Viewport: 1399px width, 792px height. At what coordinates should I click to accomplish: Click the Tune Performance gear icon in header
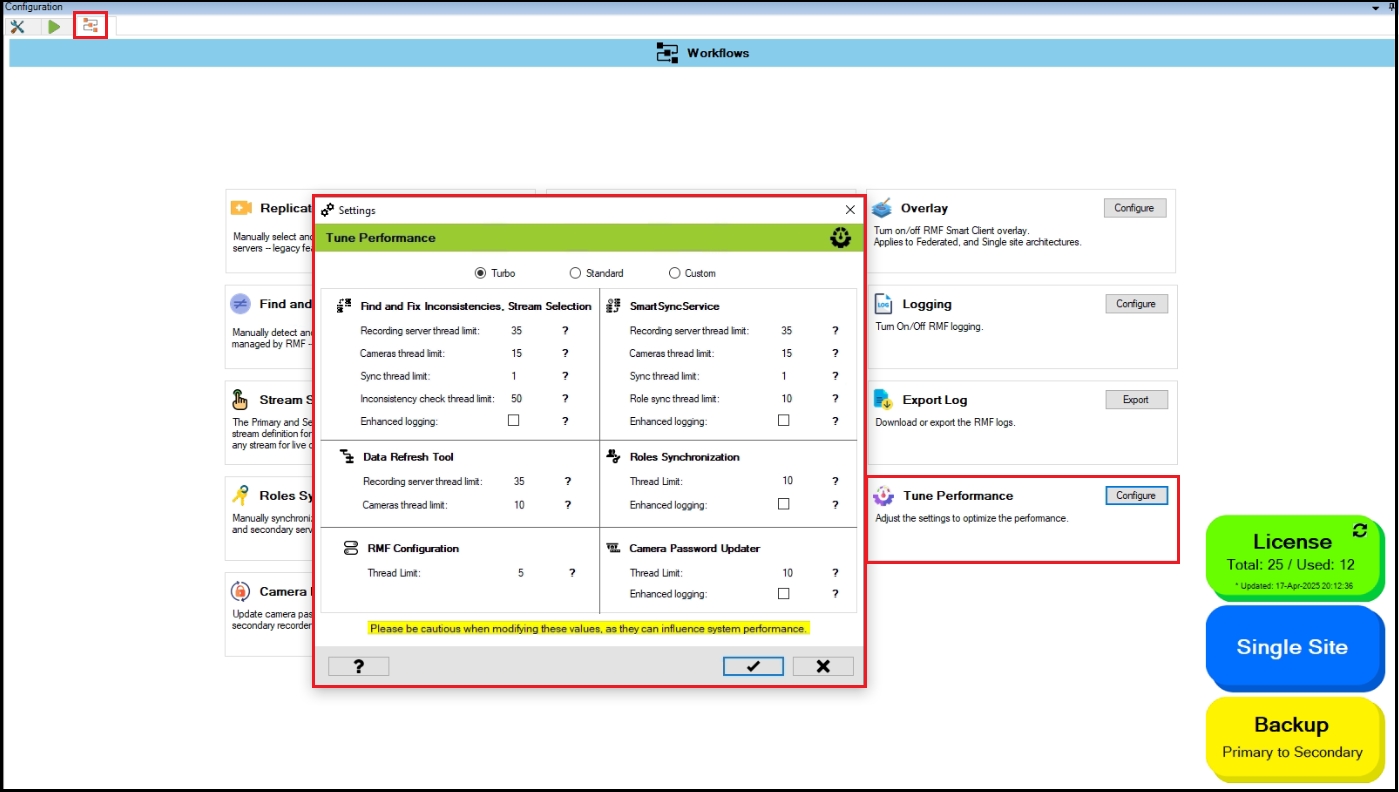coord(840,238)
